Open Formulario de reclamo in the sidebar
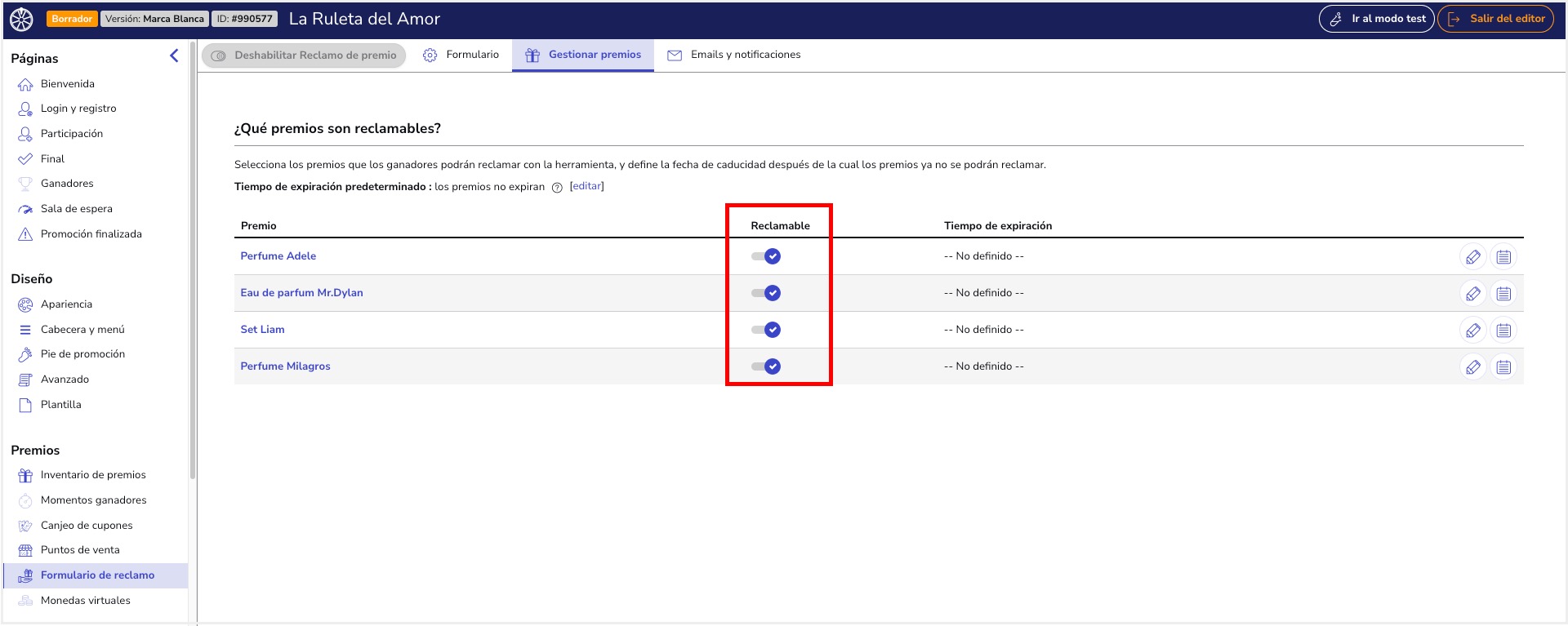This screenshot has width=1568, height=626. (96, 575)
